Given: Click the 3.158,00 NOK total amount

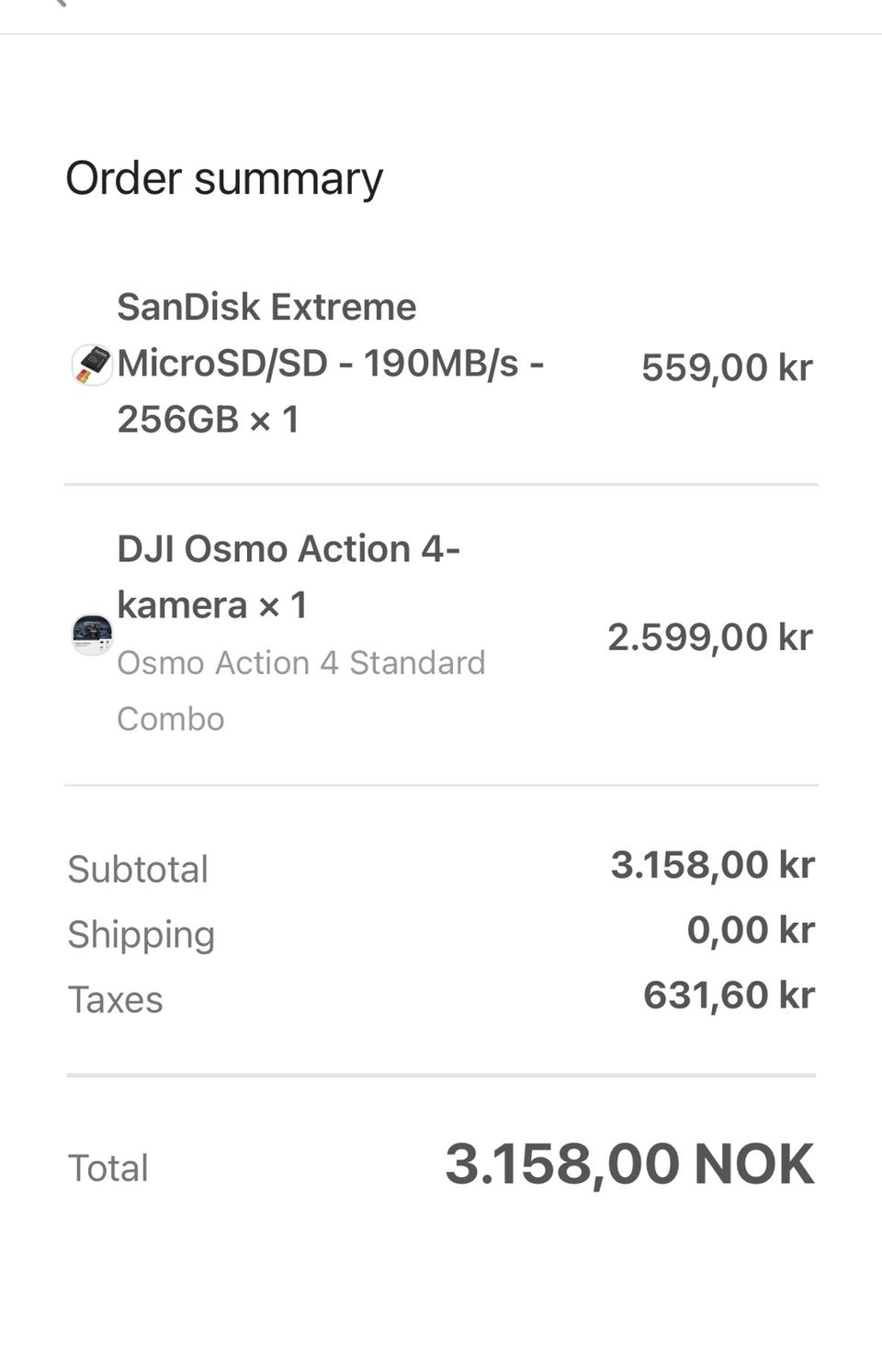Looking at the screenshot, I should point(629,1164).
